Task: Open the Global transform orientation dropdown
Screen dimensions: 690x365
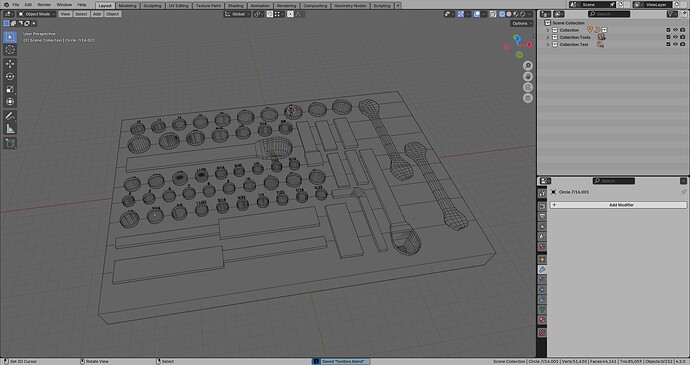Action: (x=237, y=14)
